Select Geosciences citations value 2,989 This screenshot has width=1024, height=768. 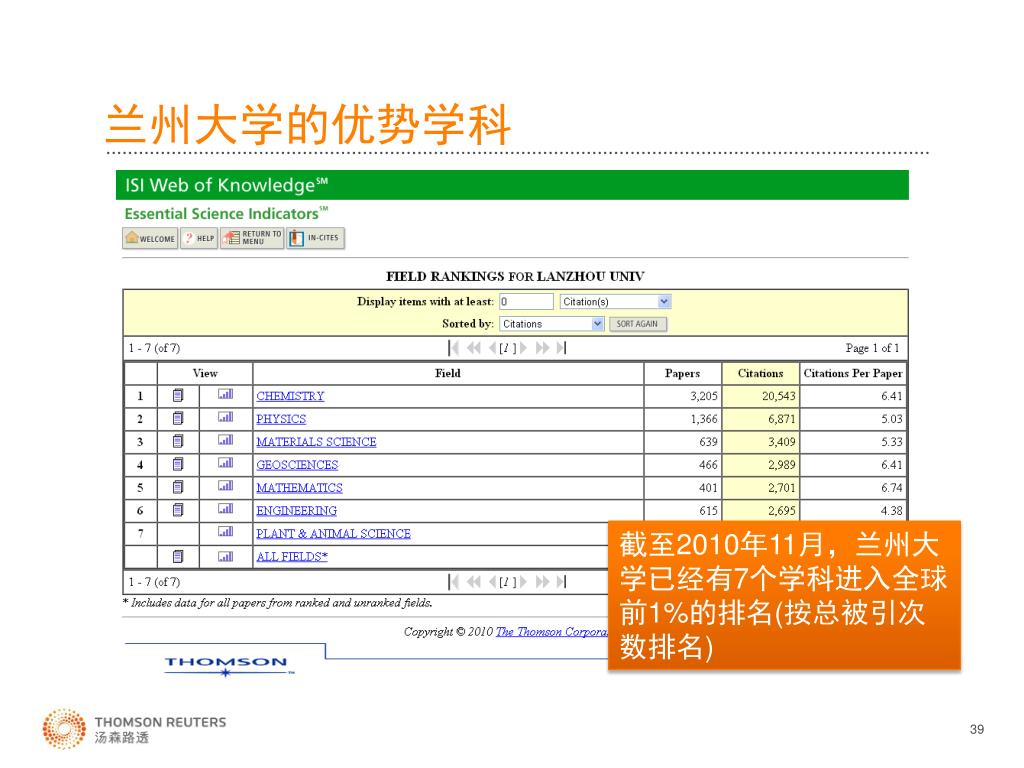(x=782, y=464)
